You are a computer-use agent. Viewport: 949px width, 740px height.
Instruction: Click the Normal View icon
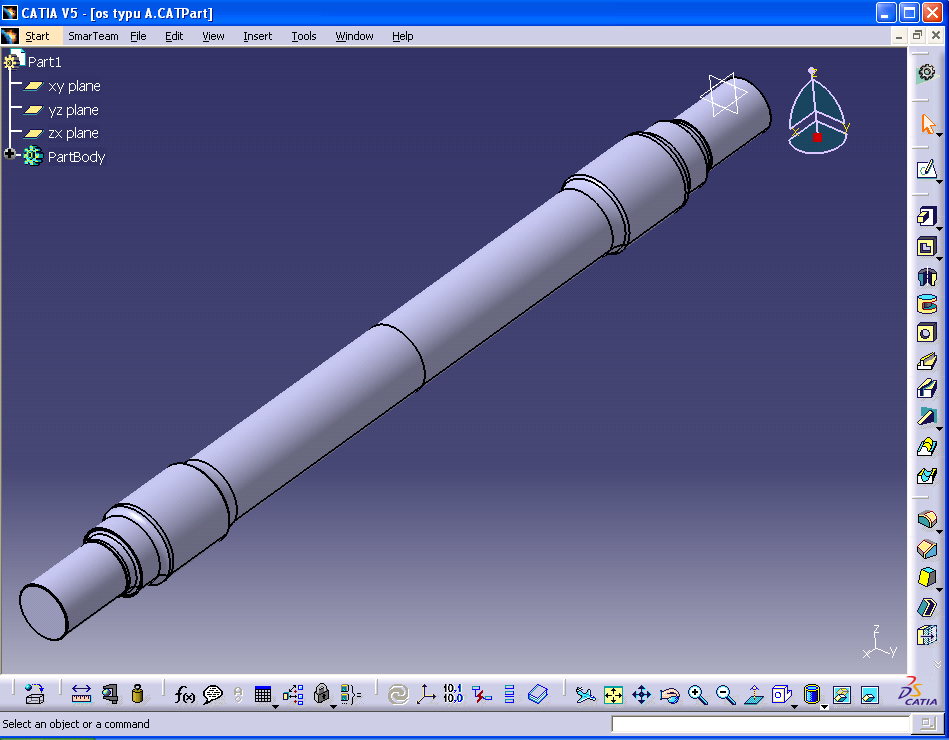(754, 695)
